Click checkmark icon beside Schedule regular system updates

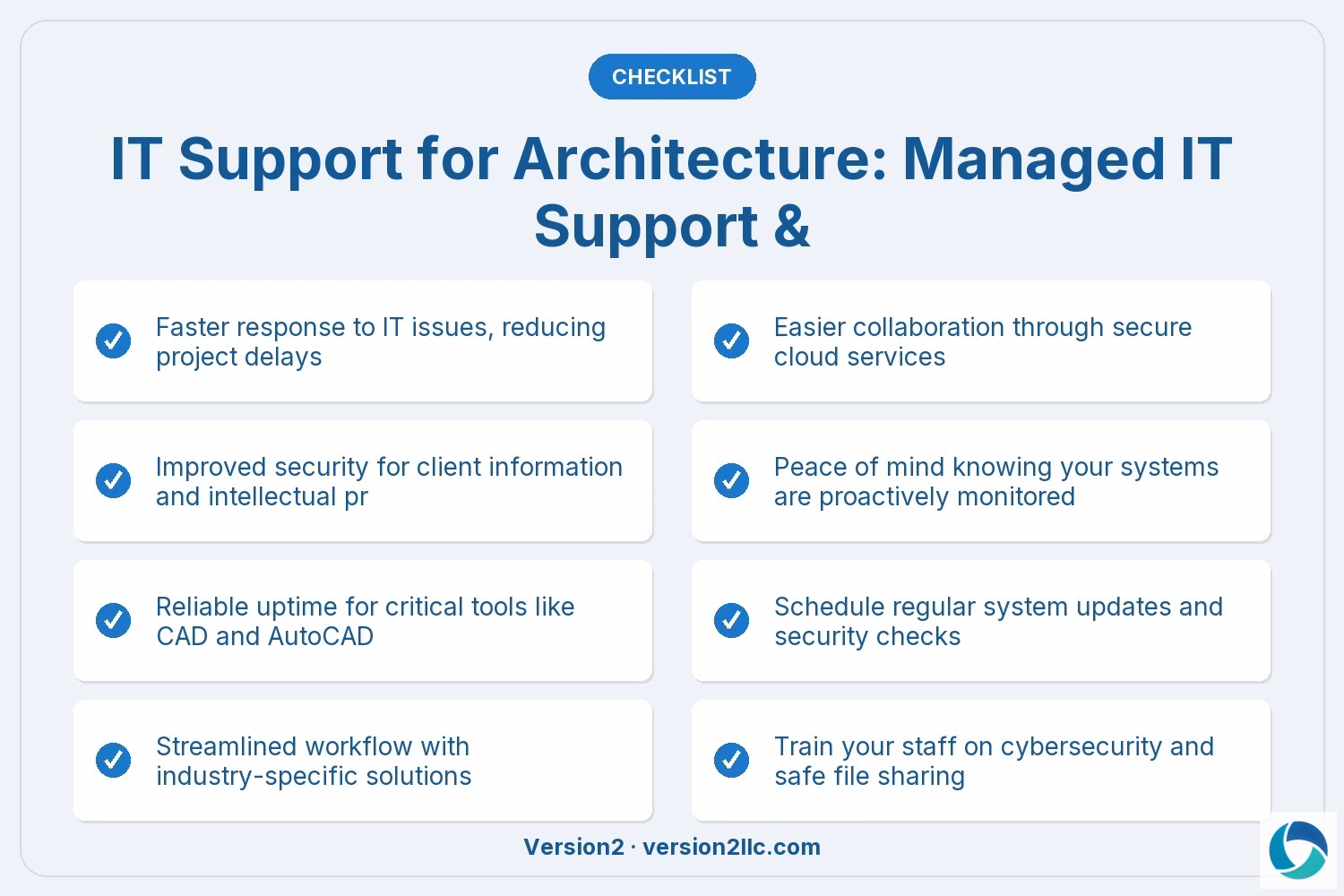pos(732,621)
